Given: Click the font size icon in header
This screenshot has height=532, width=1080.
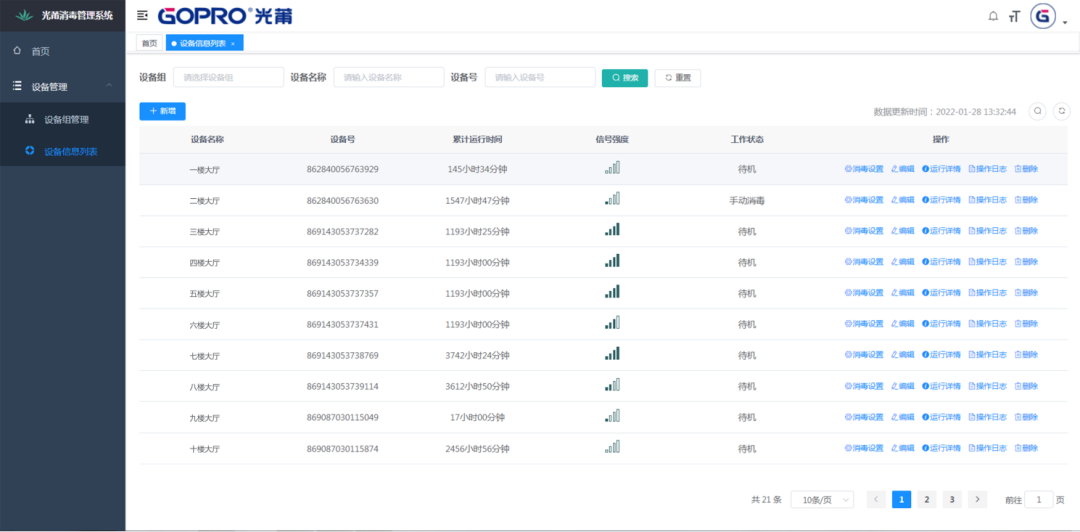Looking at the screenshot, I should 1013,17.
